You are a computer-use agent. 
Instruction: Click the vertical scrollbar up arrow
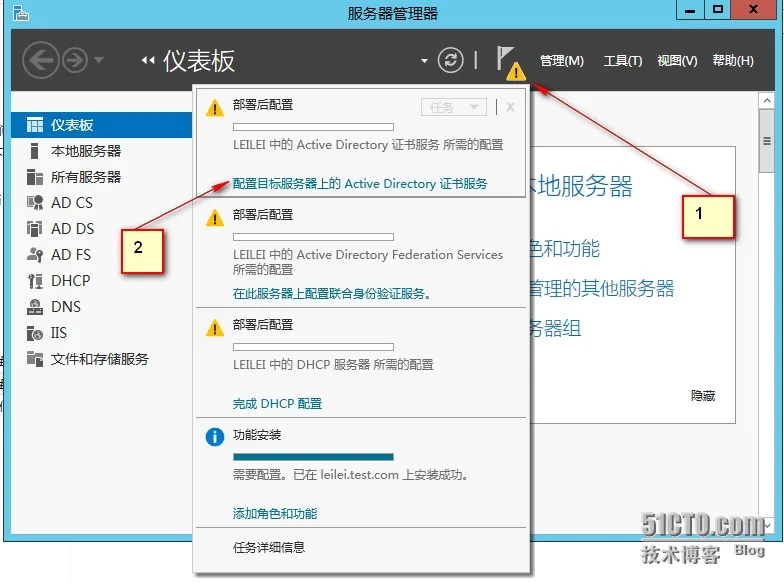pos(766,101)
